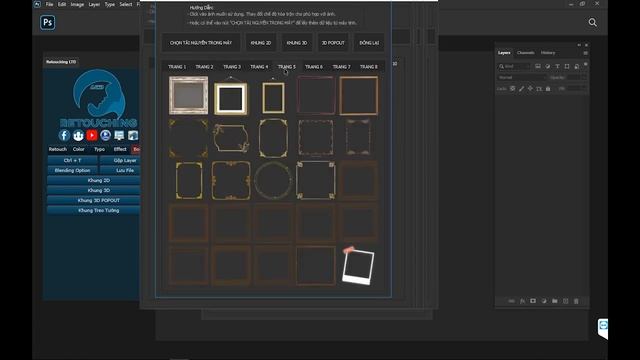Lock transparent pixels icon in Layers
The height and width of the screenshot is (360, 640).
pyautogui.click(x=513, y=89)
